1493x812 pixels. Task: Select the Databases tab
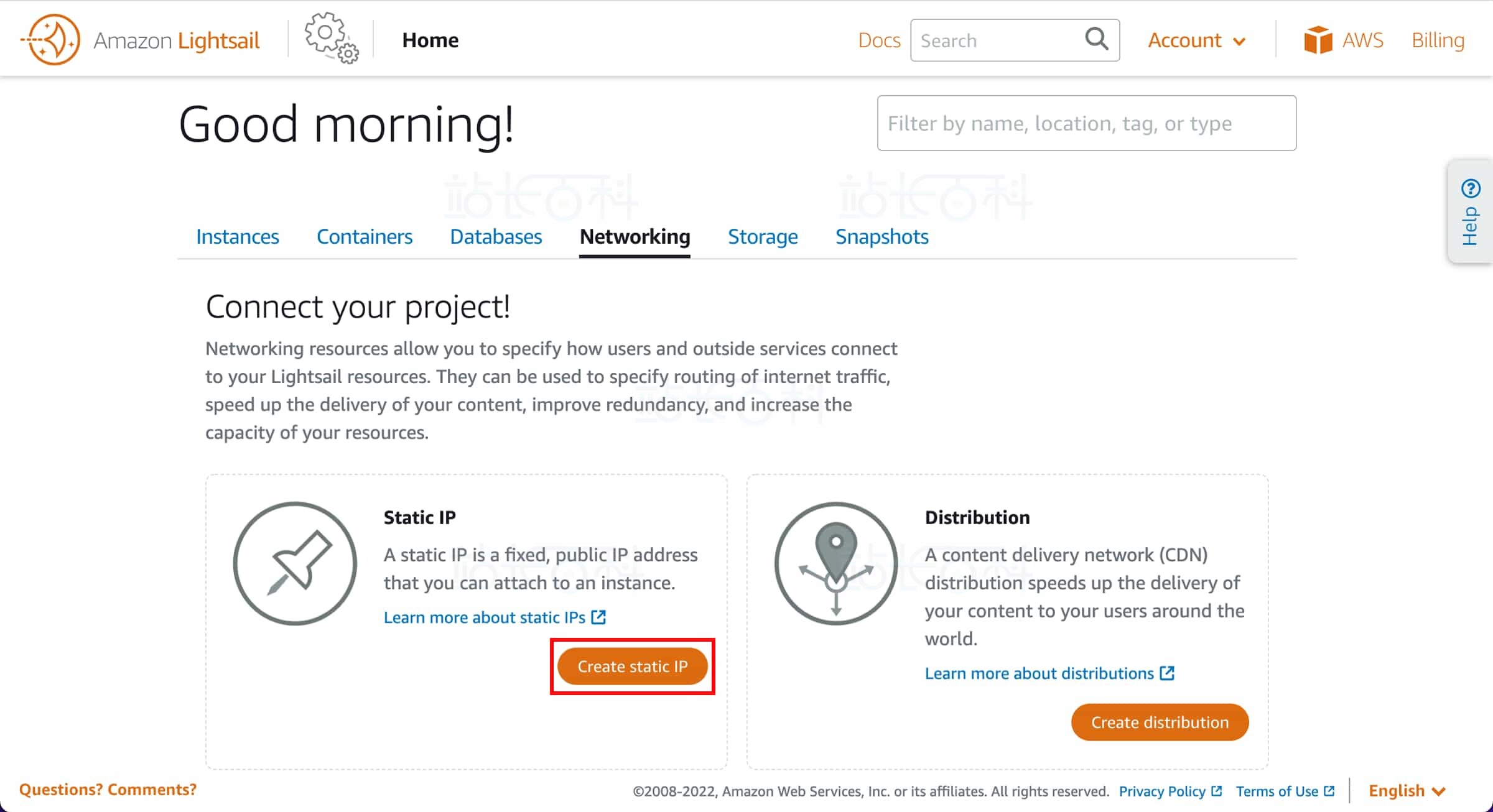(x=496, y=237)
